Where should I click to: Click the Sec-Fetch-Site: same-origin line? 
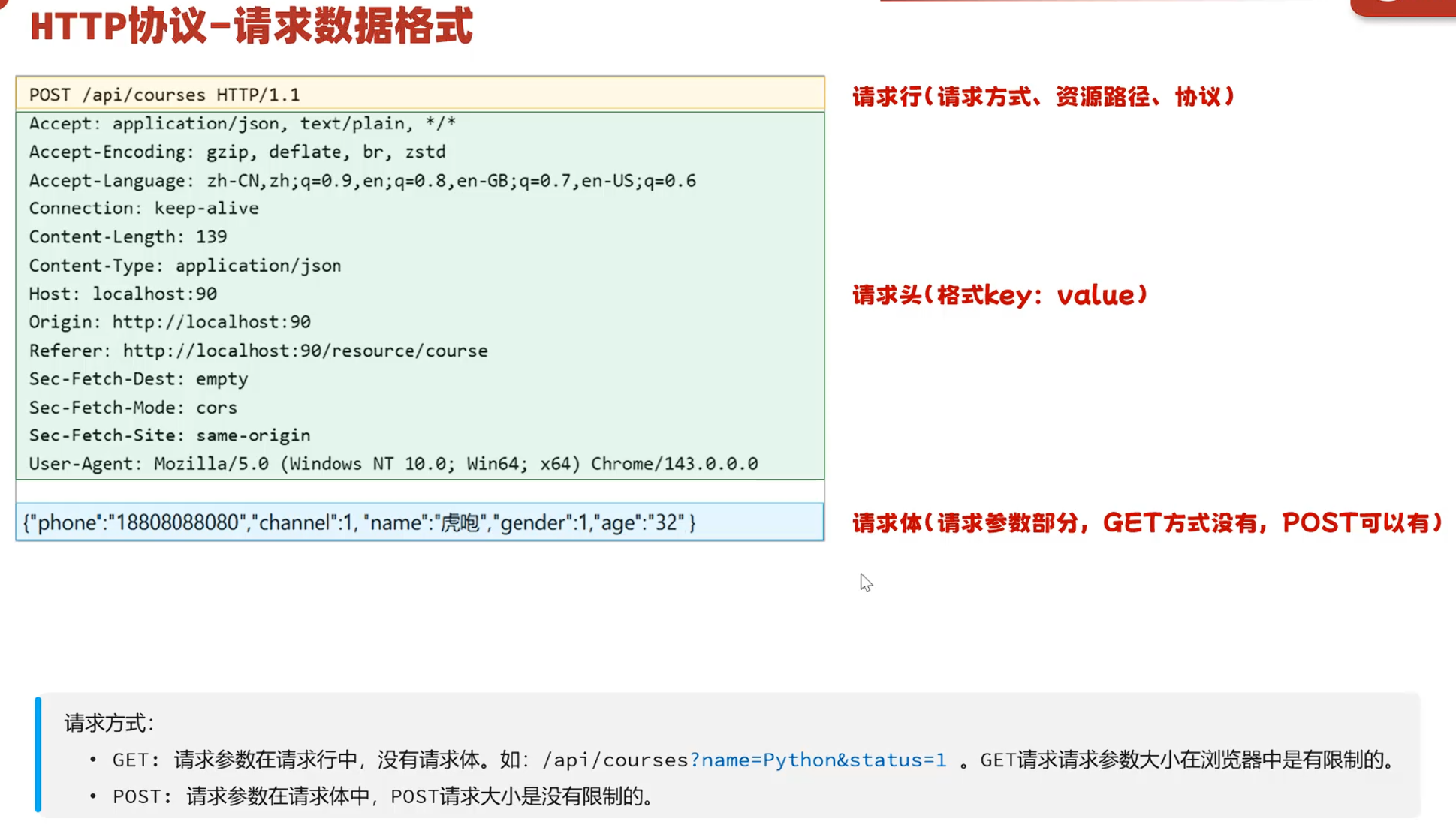point(170,435)
